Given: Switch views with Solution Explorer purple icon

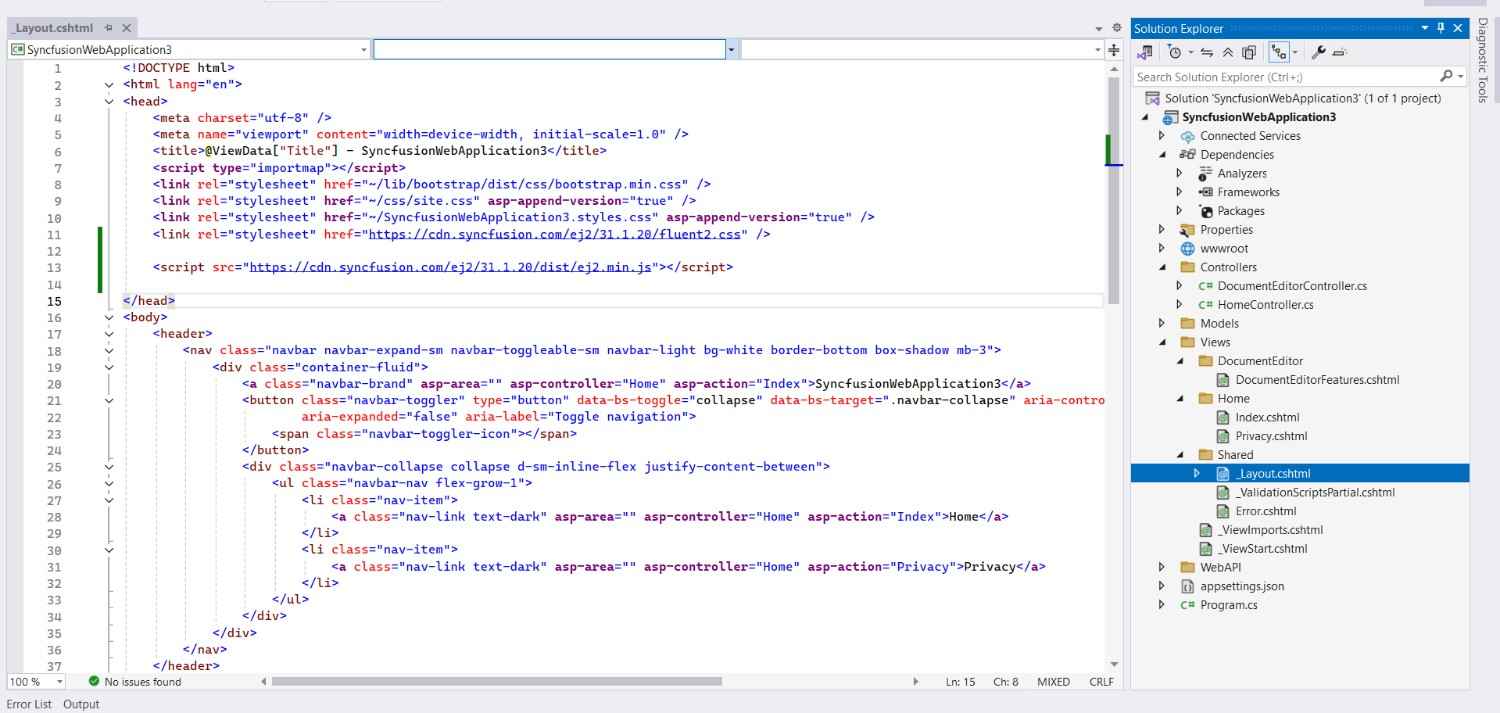Looking at the screenshot, I should [1146, 52].
